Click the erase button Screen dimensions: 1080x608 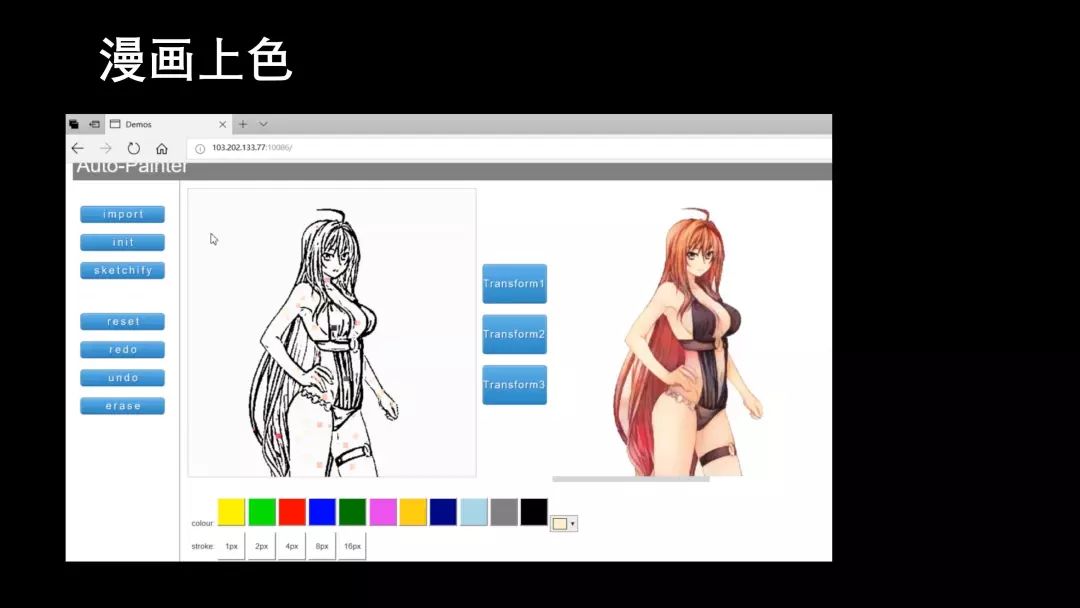[123, 406]
